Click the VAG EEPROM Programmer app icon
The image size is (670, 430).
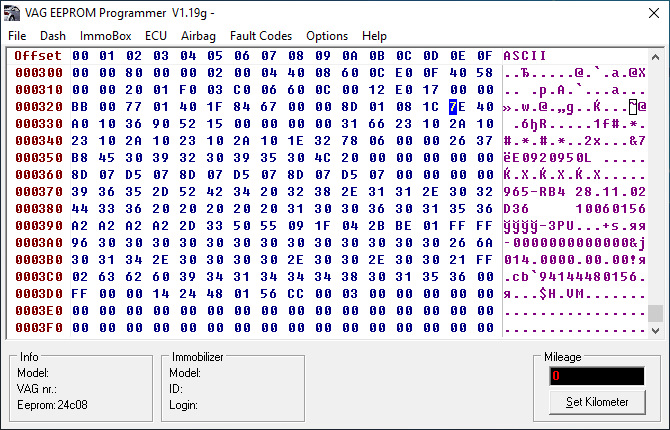point(12,13)
